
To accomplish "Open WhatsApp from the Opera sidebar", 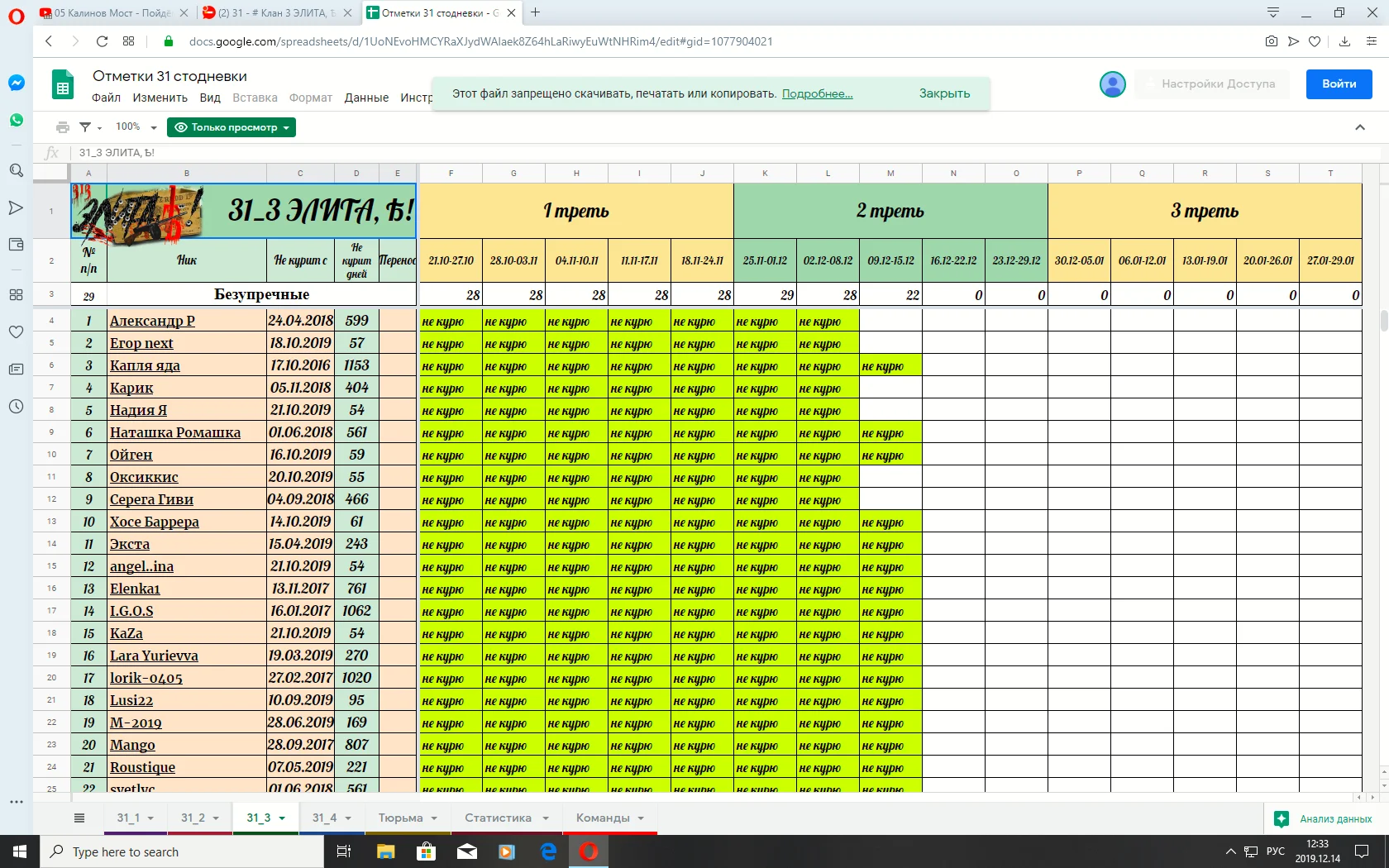I will point(16,120).
